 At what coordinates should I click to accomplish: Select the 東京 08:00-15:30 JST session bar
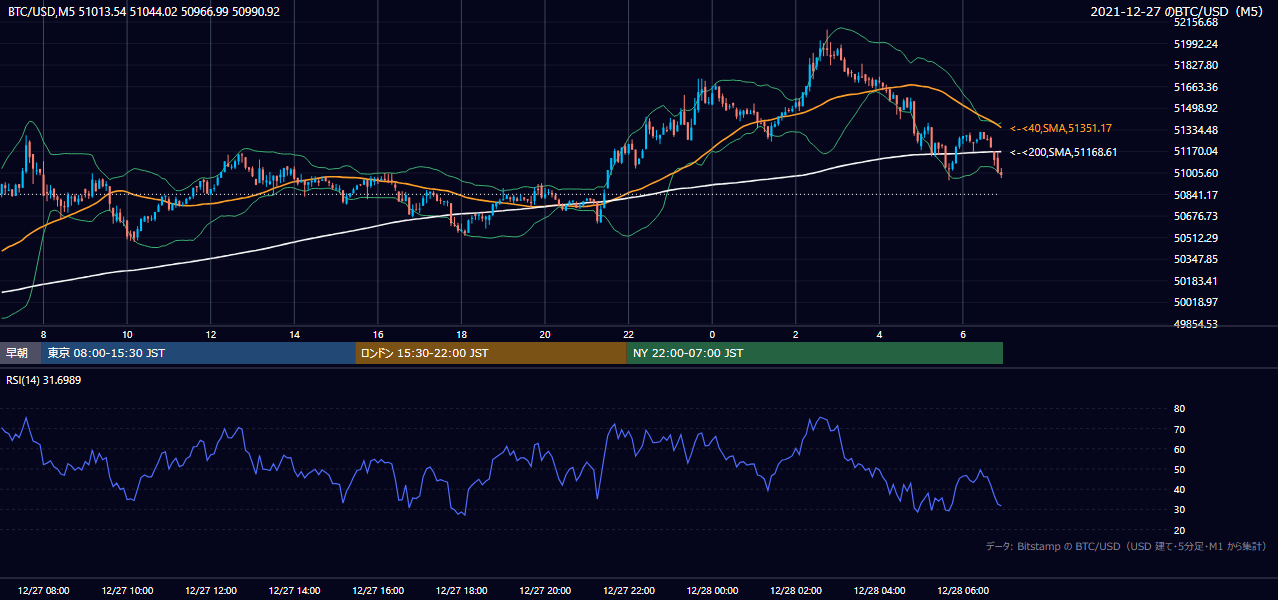tap(199, 353)
